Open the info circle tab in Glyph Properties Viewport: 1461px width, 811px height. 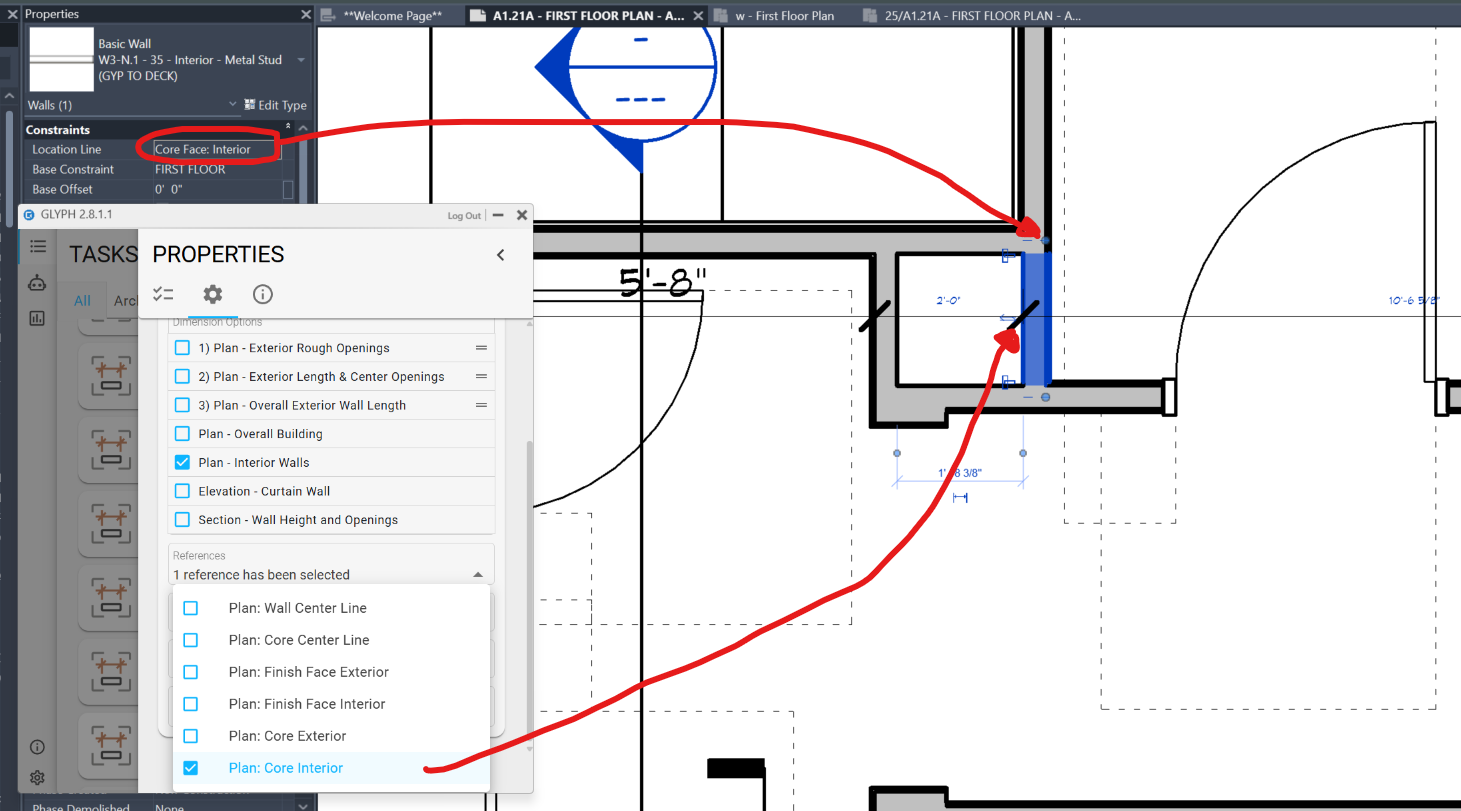click(x=262, y=294)
